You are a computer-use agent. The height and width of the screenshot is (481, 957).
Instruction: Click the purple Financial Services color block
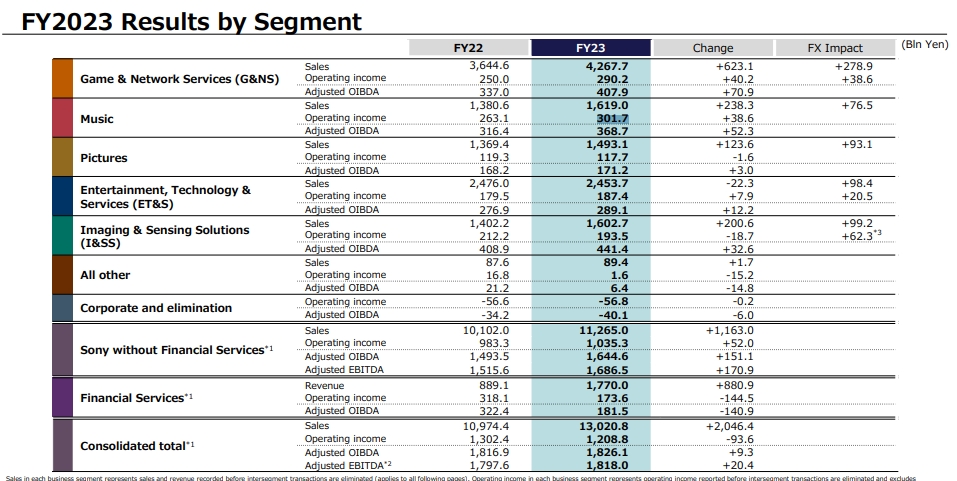click(62, 397)
